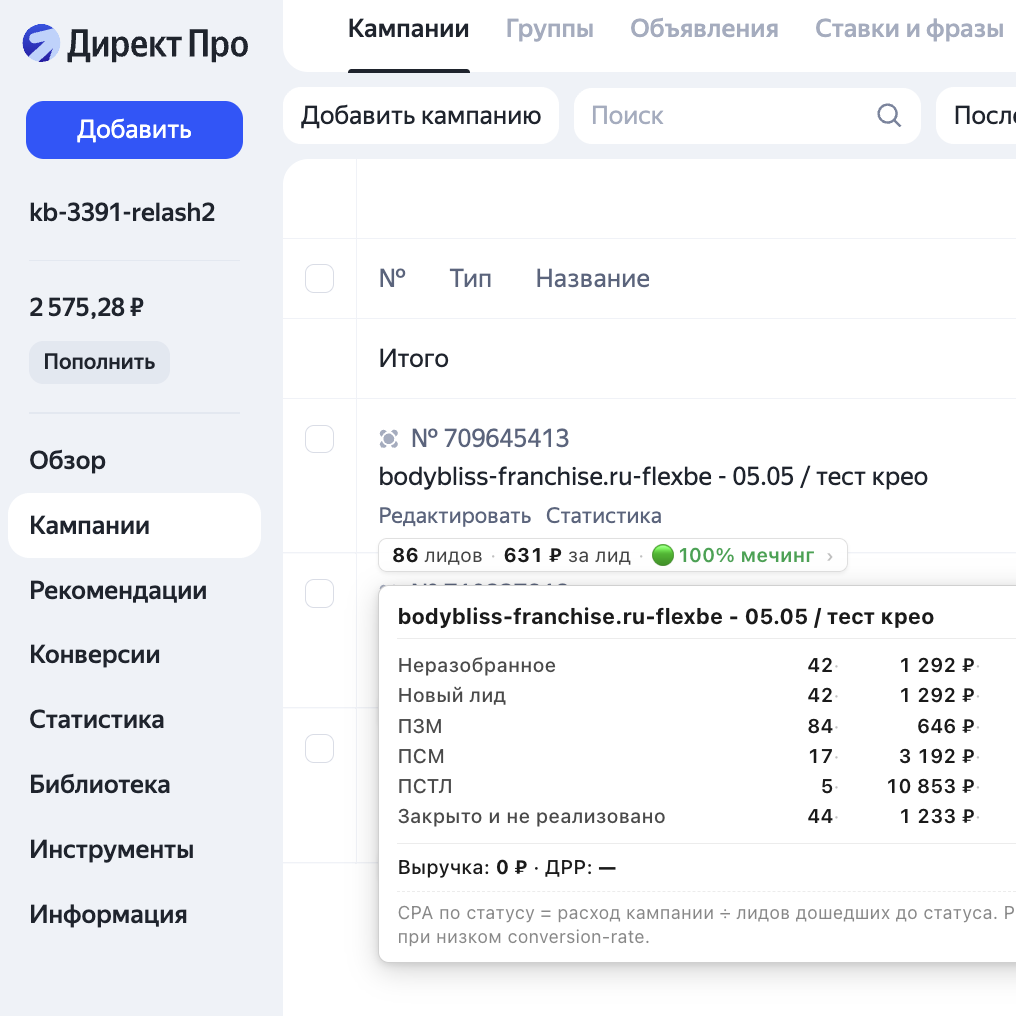
Task: Click campaign name bodybliss-franchise.ru-flexbe in table
Action: point(652,477)
